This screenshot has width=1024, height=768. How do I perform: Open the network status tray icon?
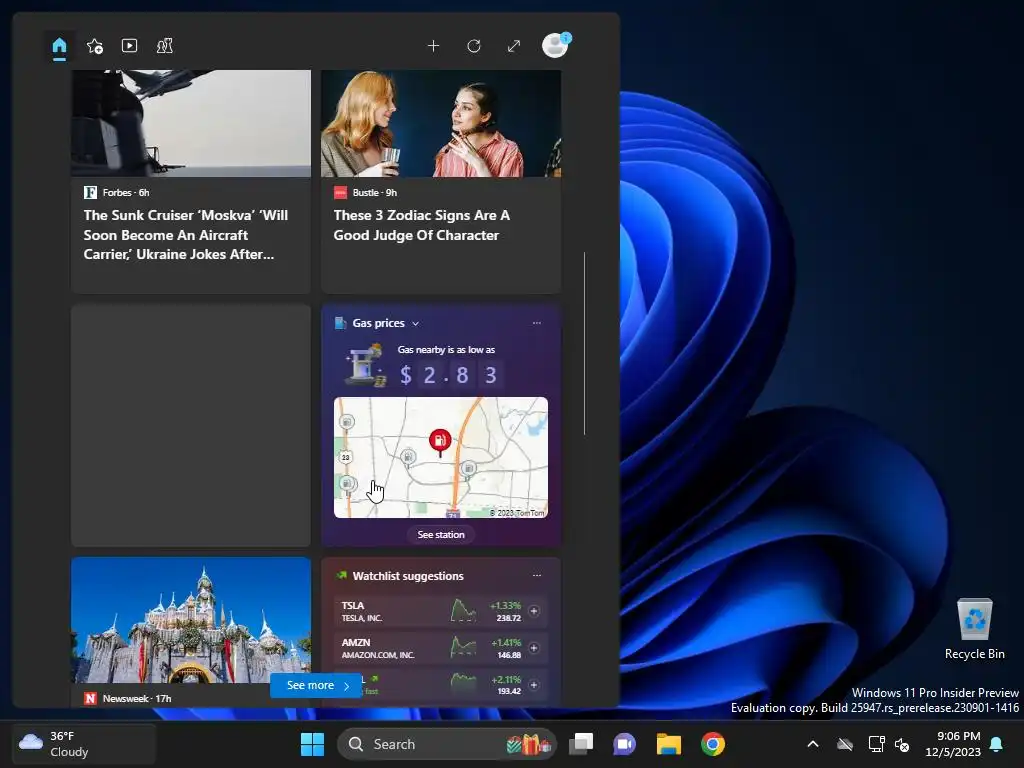pyautogui.click(x=876, y=744)
